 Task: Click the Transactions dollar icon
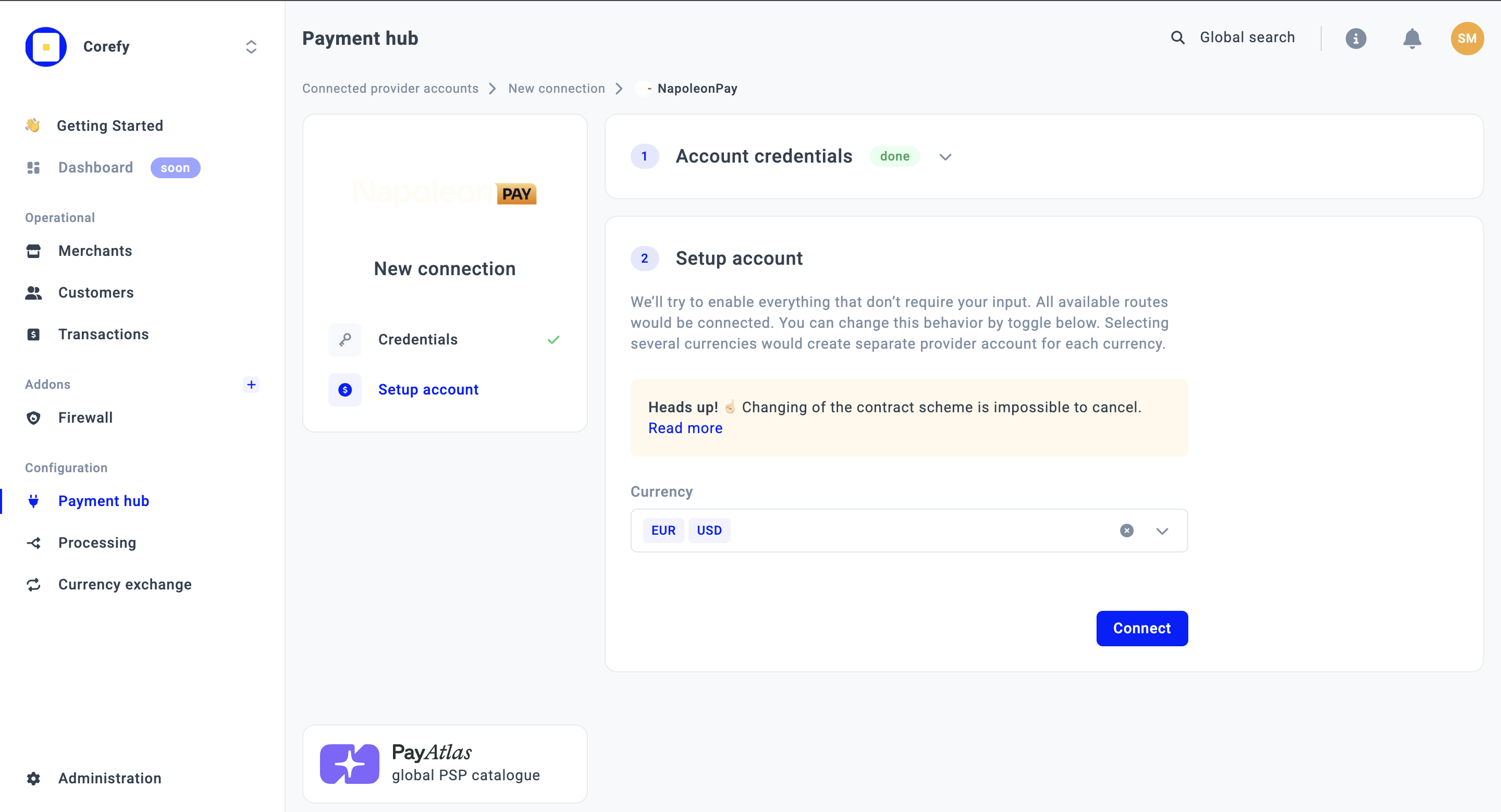[33, 335]
